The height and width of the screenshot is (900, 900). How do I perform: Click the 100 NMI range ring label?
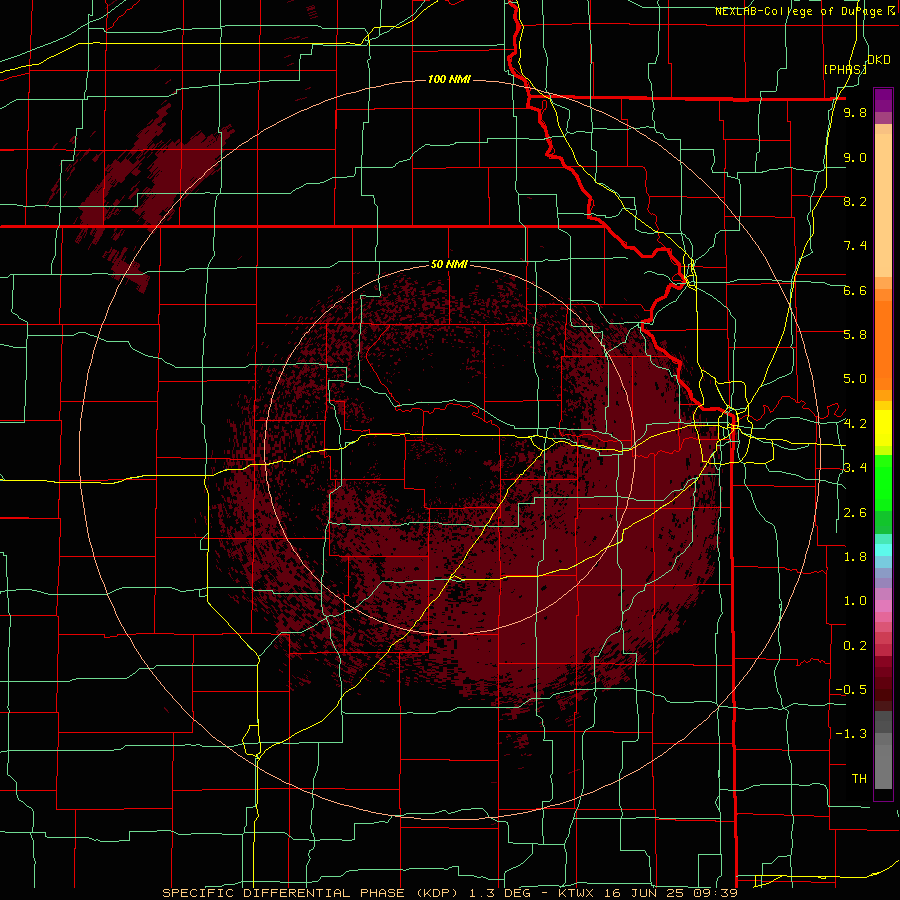(449, 79)
